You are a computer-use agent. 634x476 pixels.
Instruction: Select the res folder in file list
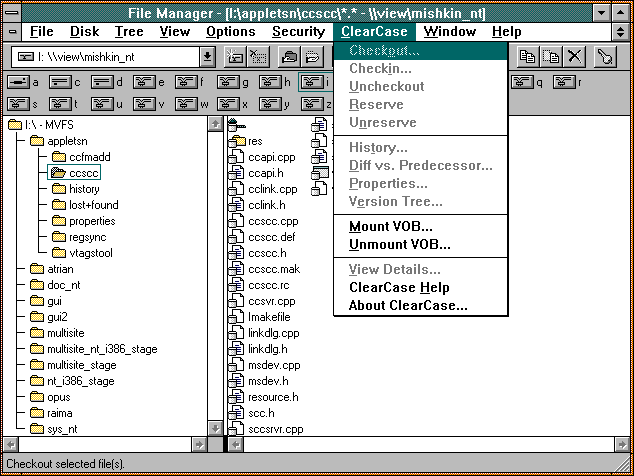tap(245, 141)
